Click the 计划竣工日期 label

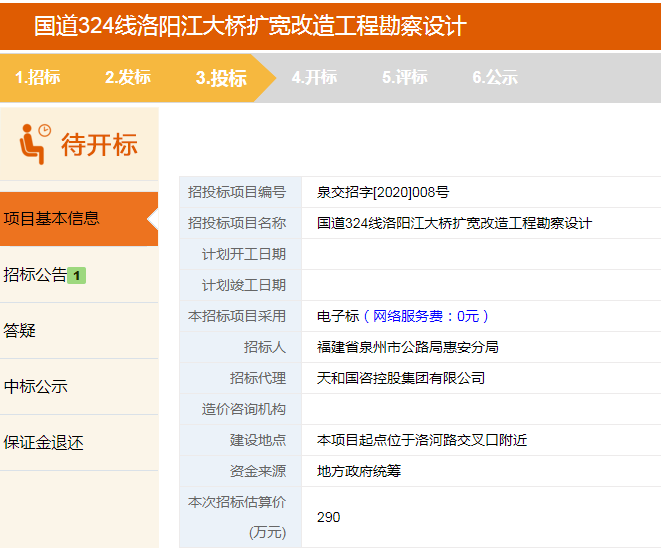(x=244, y=285)
